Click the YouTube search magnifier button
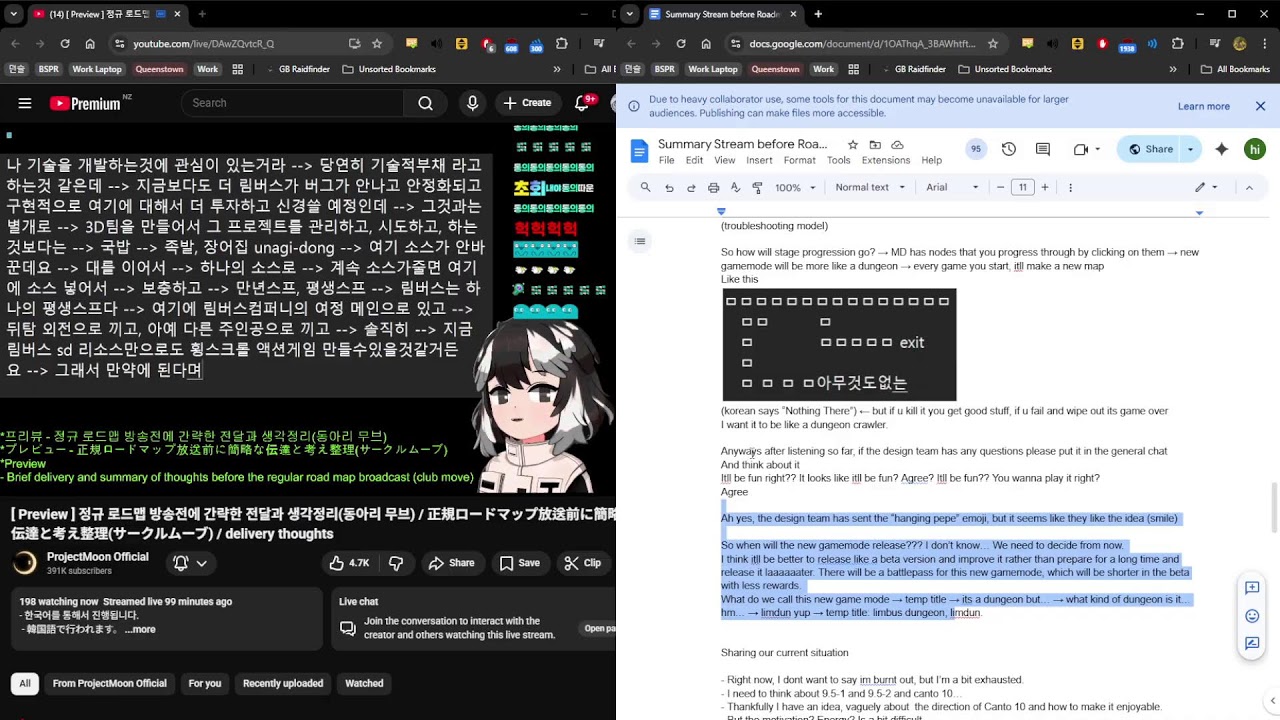 pyautogui.click(x=425, y=103)
